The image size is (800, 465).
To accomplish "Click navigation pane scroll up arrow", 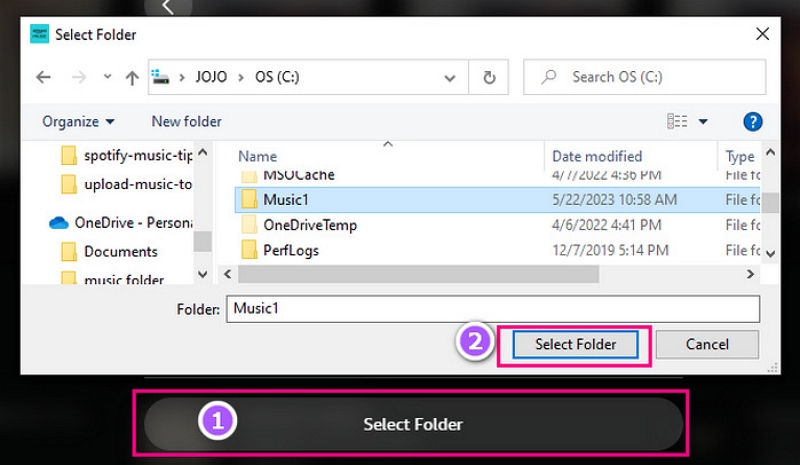I will tap(203, 152).
